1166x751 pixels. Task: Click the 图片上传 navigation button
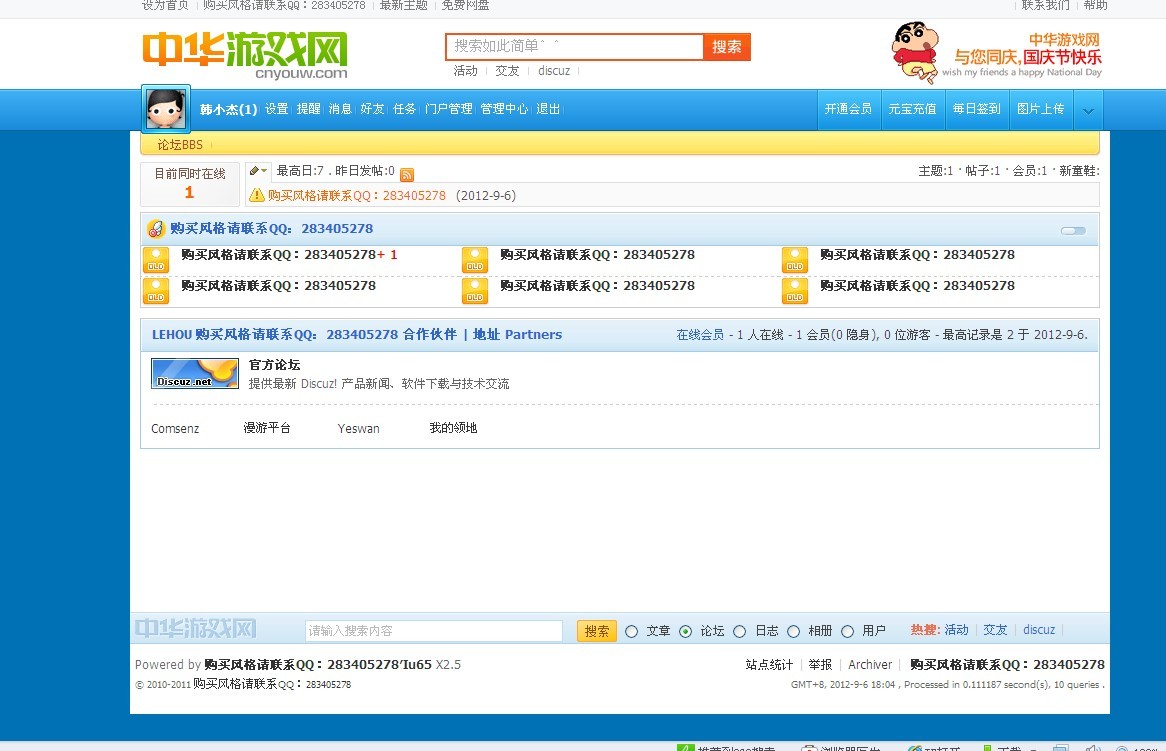1040,109
